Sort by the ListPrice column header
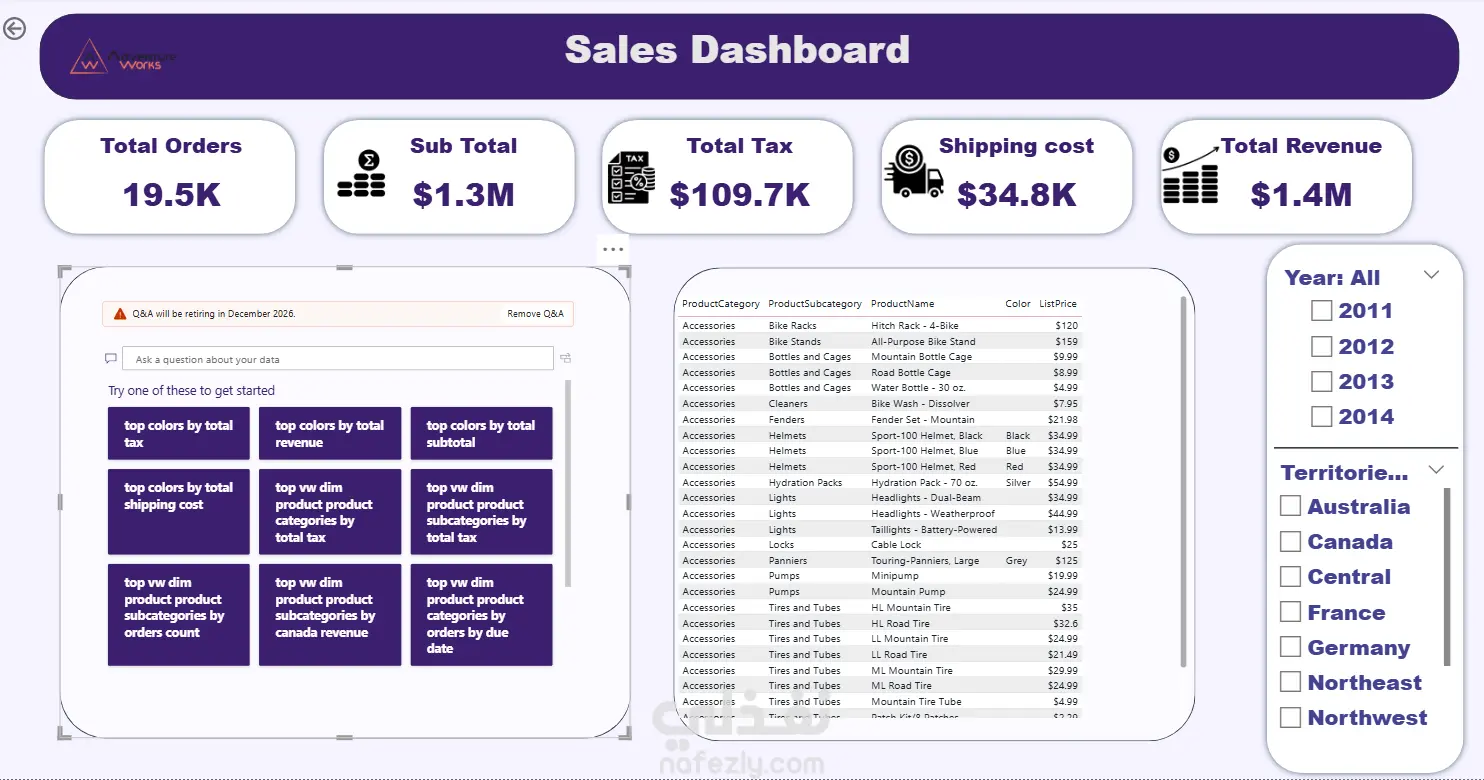 [1058, 304]
